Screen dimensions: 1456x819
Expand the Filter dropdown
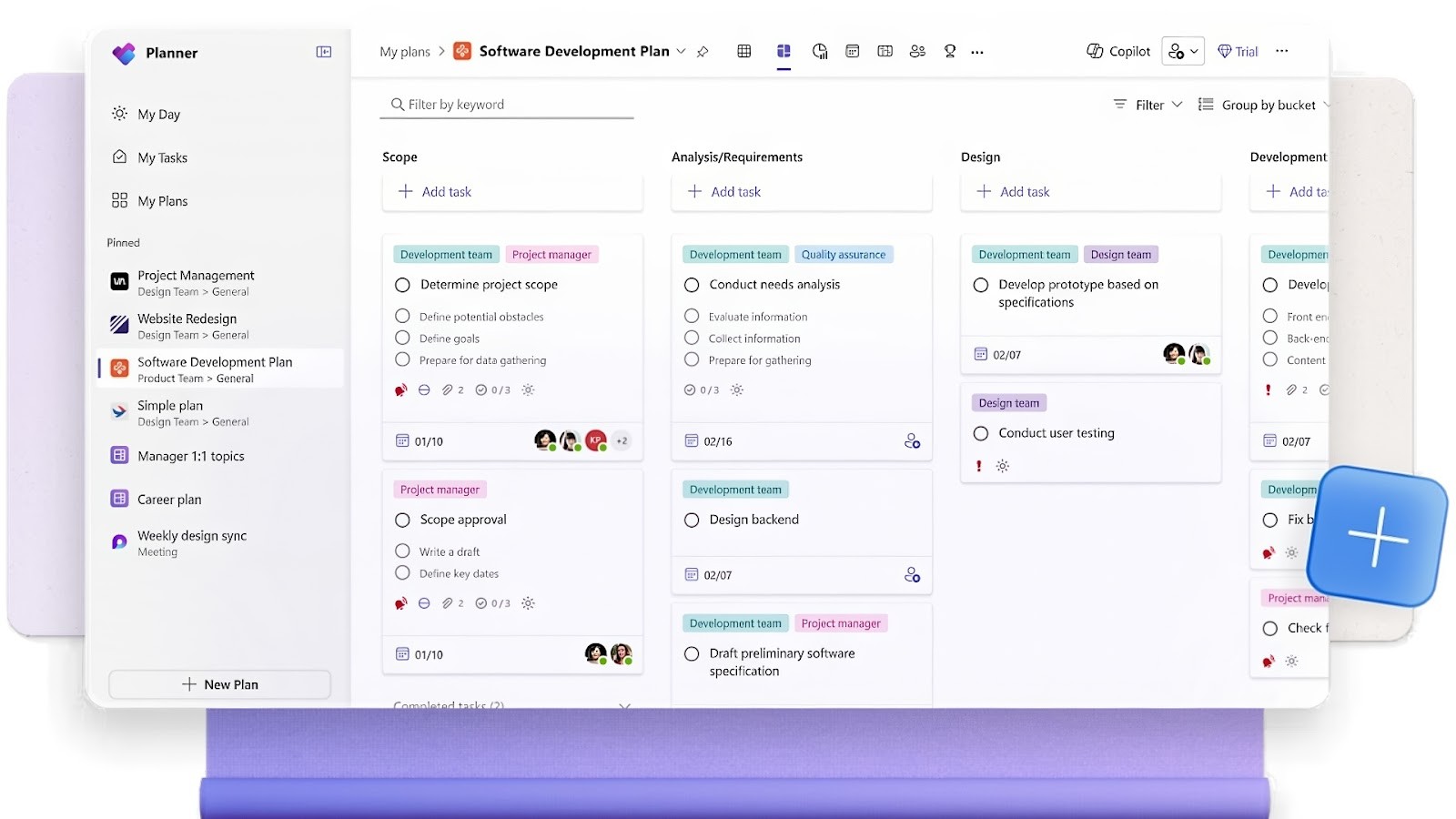pos(1147,105)
